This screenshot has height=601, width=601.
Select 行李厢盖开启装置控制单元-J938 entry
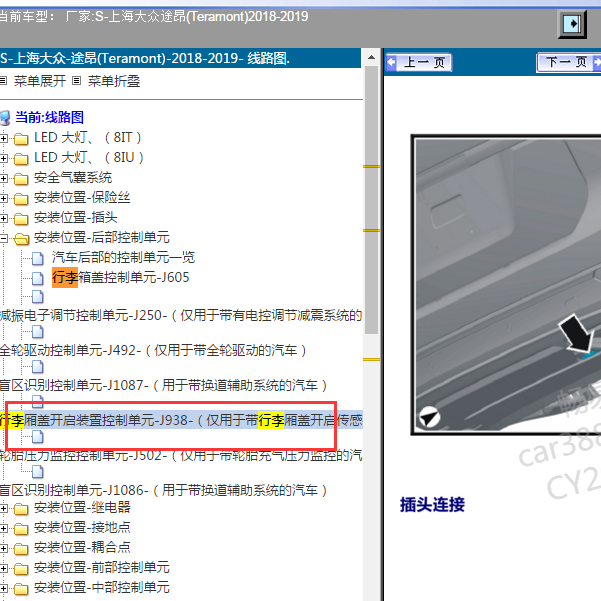click(x=181, y=420)
